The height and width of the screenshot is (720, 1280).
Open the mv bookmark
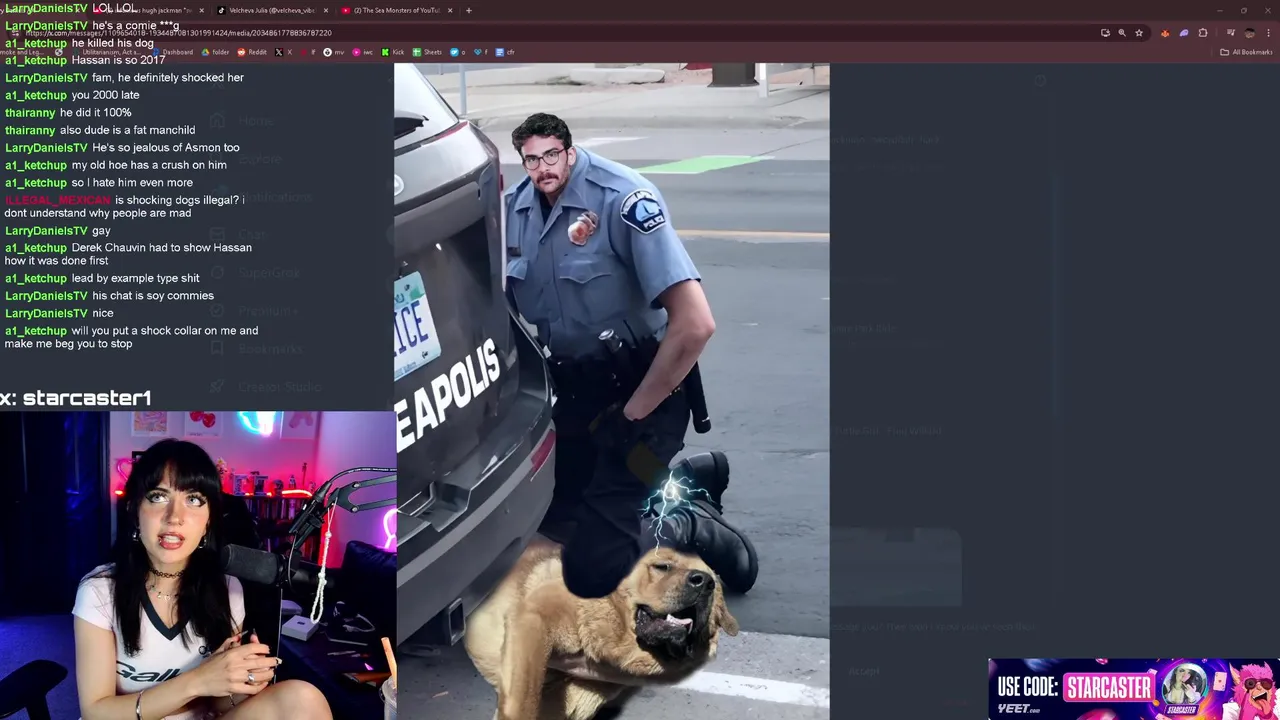click(x=334, y=52)
